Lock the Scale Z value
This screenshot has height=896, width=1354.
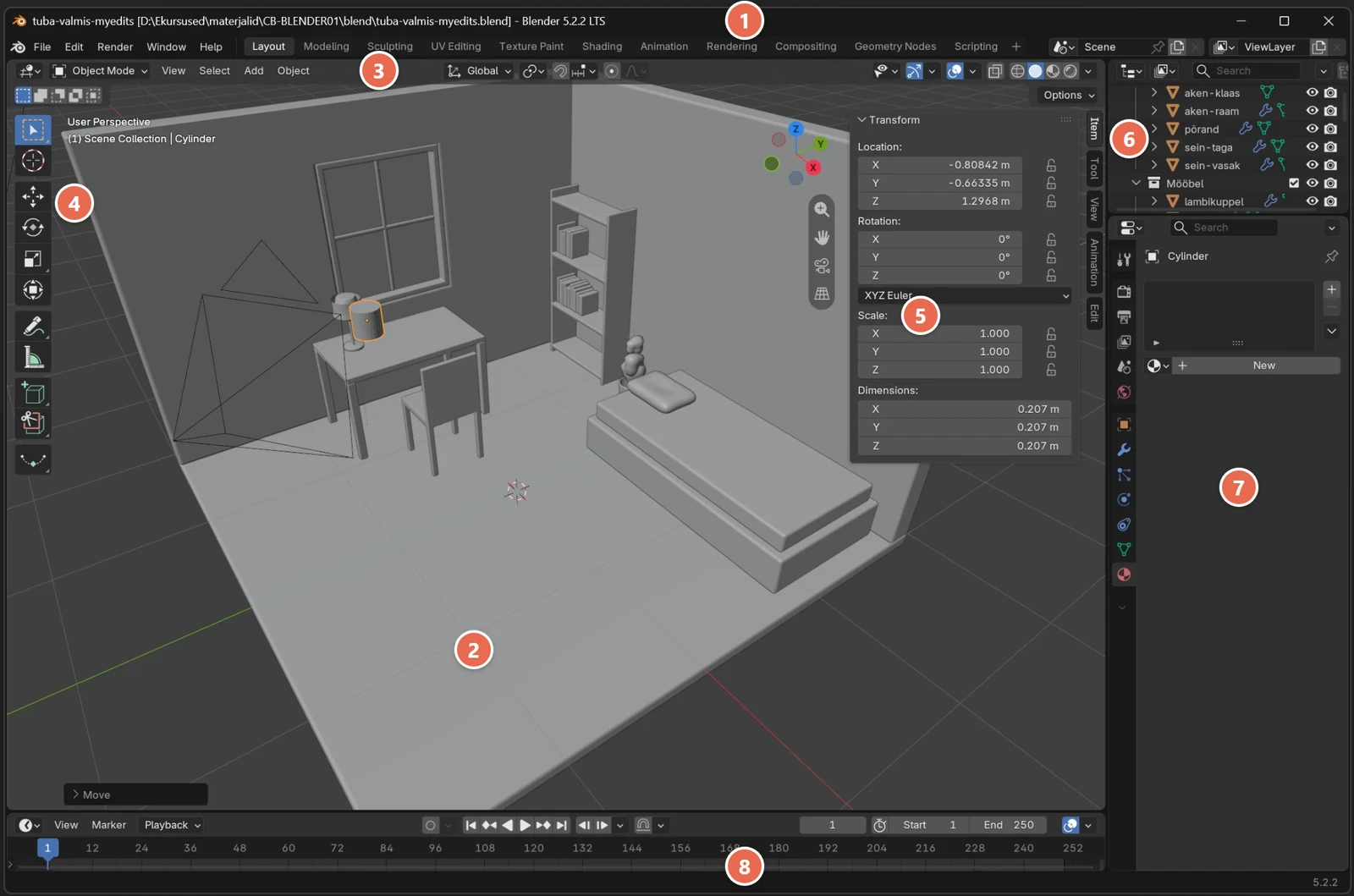[x=1051, y=370]
